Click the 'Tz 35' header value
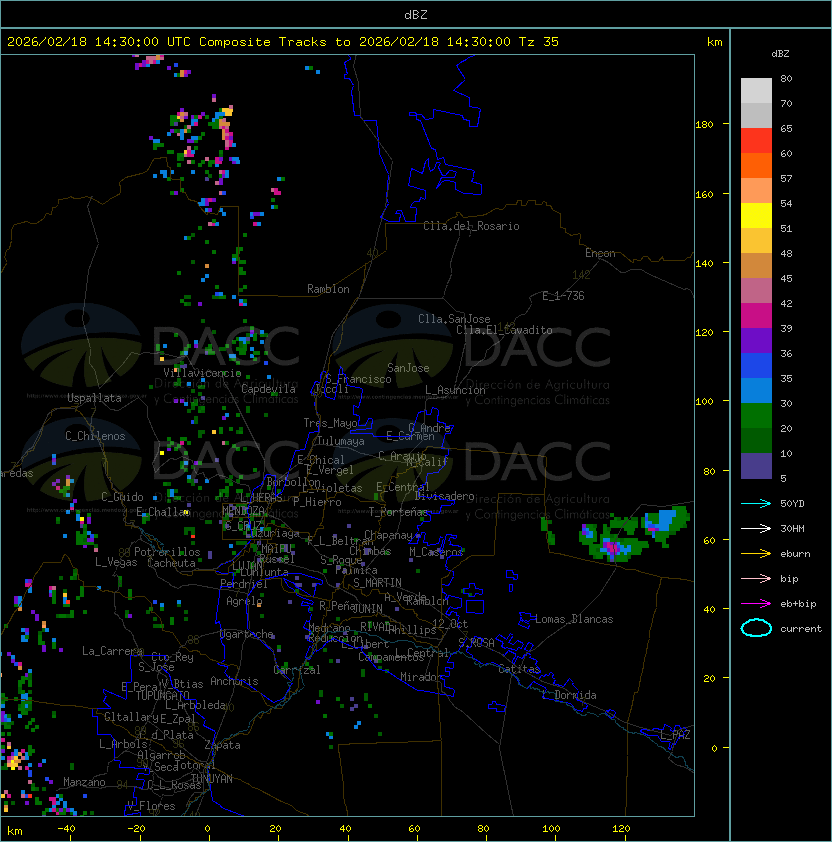 pyautogui.click(x=539, y=42)
